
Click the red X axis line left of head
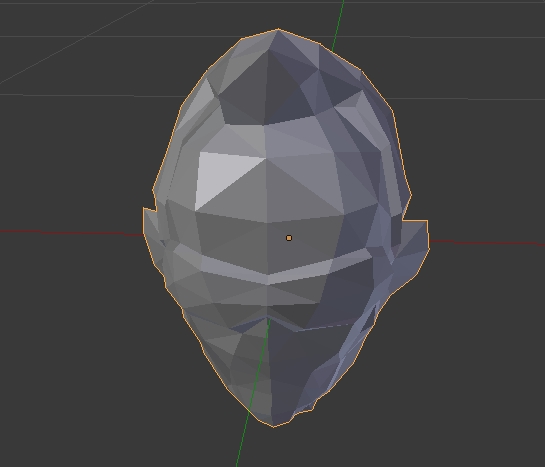[71, 232]
